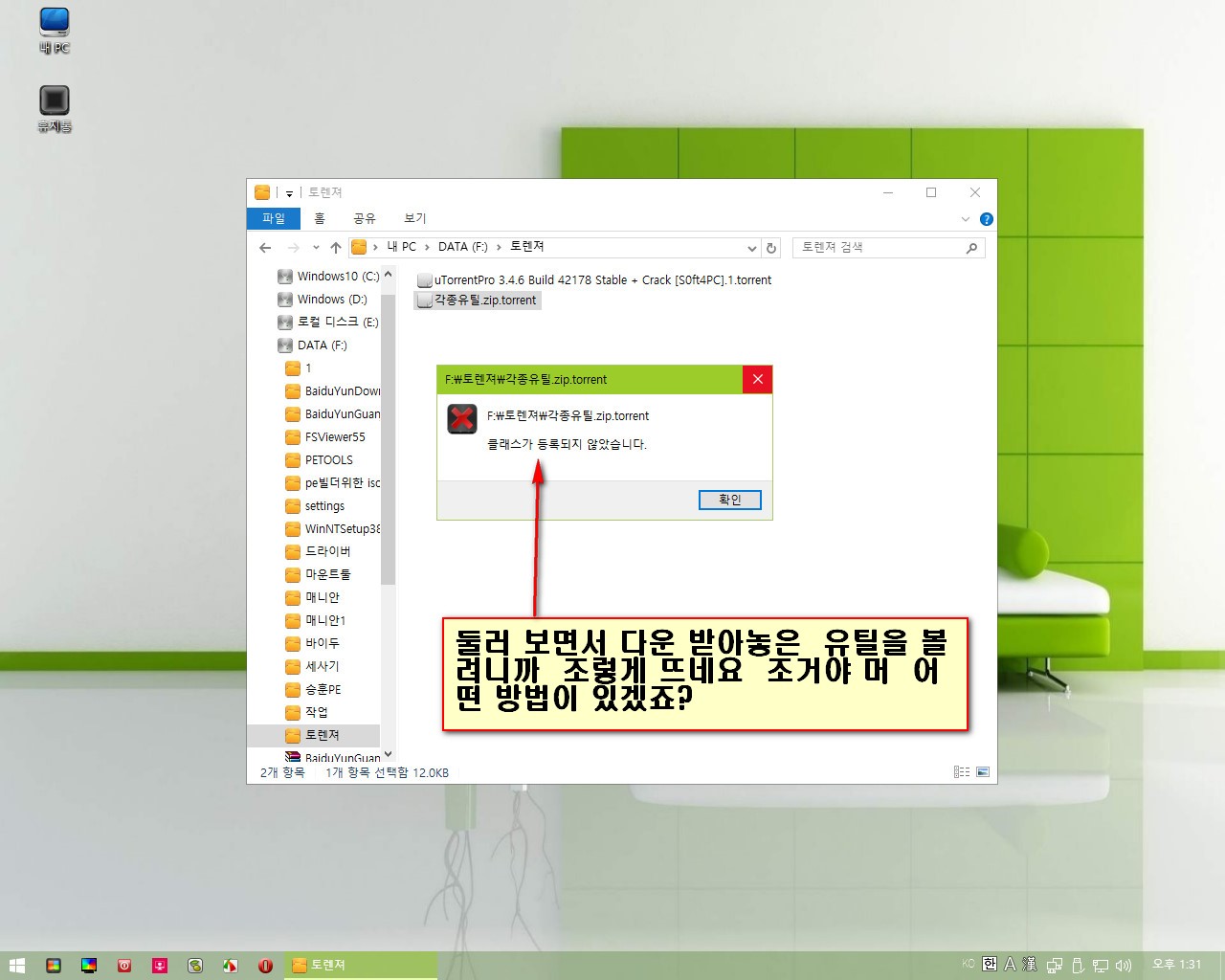Toggle Korean 한 IME indicator in tray
This screenshot has height=980, width=1225.
(x=990, y=965)
